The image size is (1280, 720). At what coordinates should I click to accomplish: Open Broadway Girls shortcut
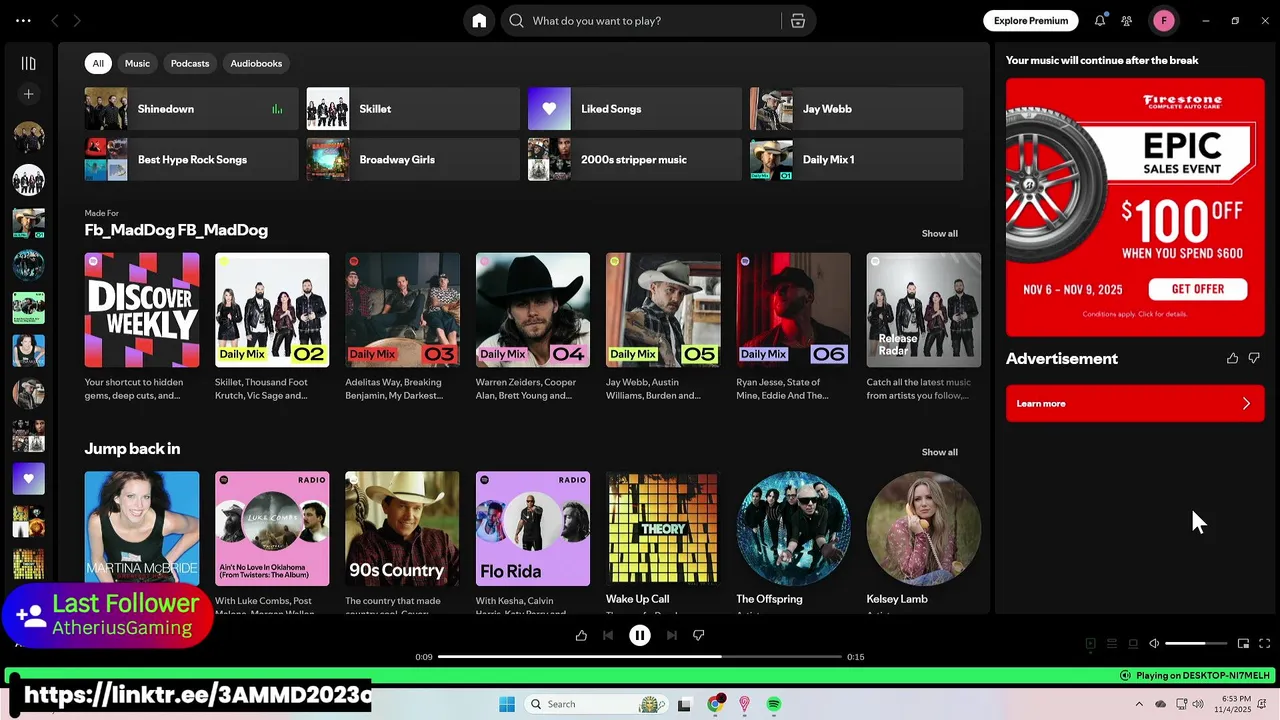(413, 159)
